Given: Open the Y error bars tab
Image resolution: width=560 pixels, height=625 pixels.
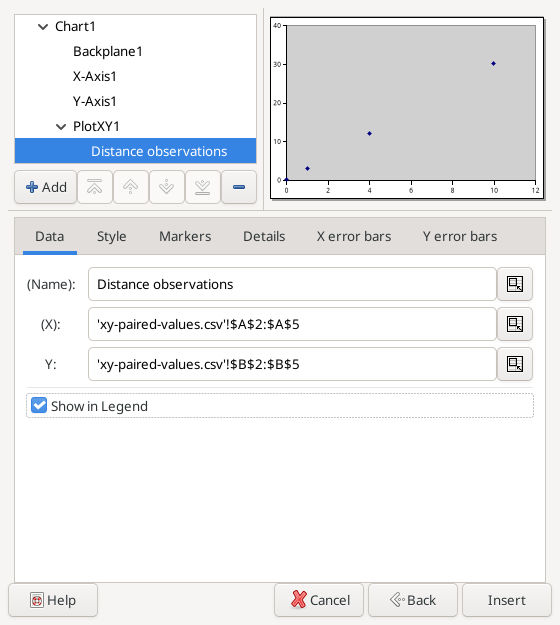Looking at the screenshot, I should 460,236.
